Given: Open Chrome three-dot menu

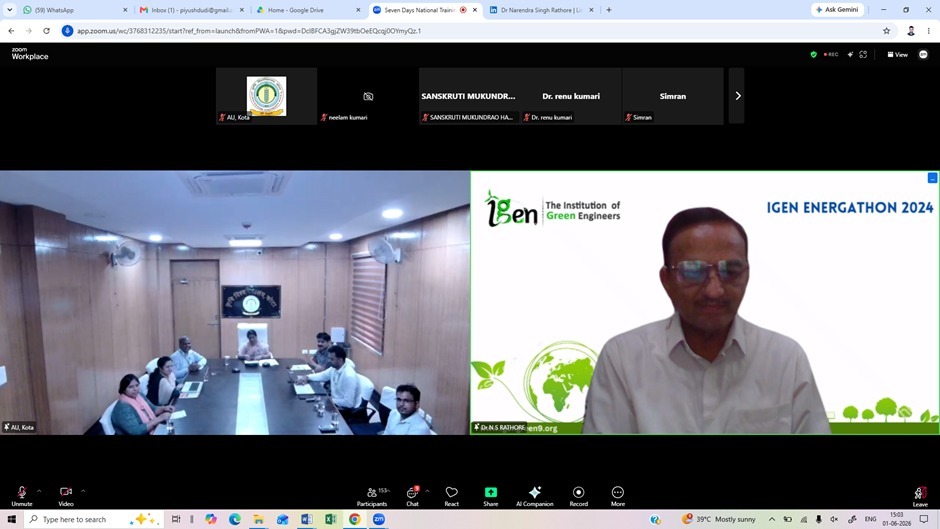Looking at the screenshot, I should [929, 31].
